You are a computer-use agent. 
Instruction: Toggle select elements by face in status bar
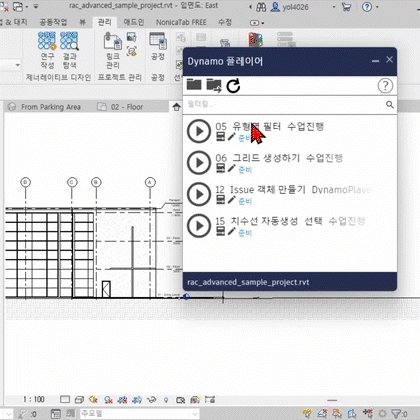[x=352, y=414]
